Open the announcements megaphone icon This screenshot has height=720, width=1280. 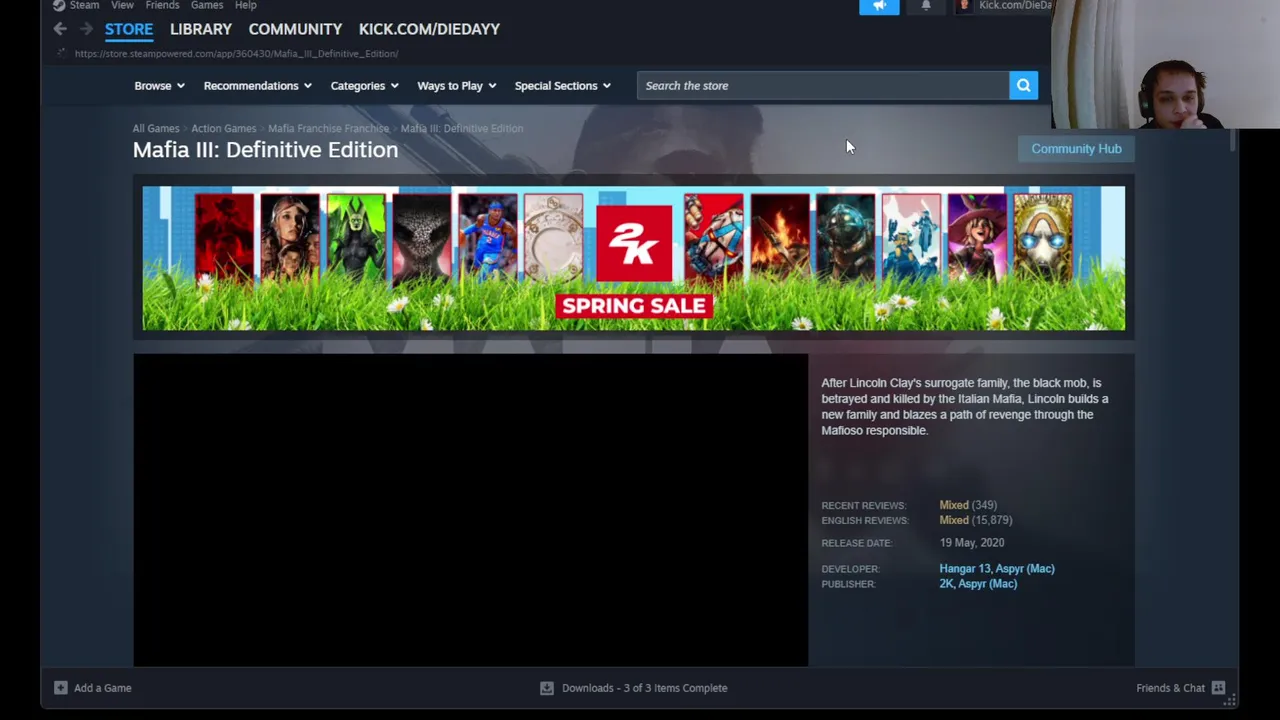(x=879, y=6)
